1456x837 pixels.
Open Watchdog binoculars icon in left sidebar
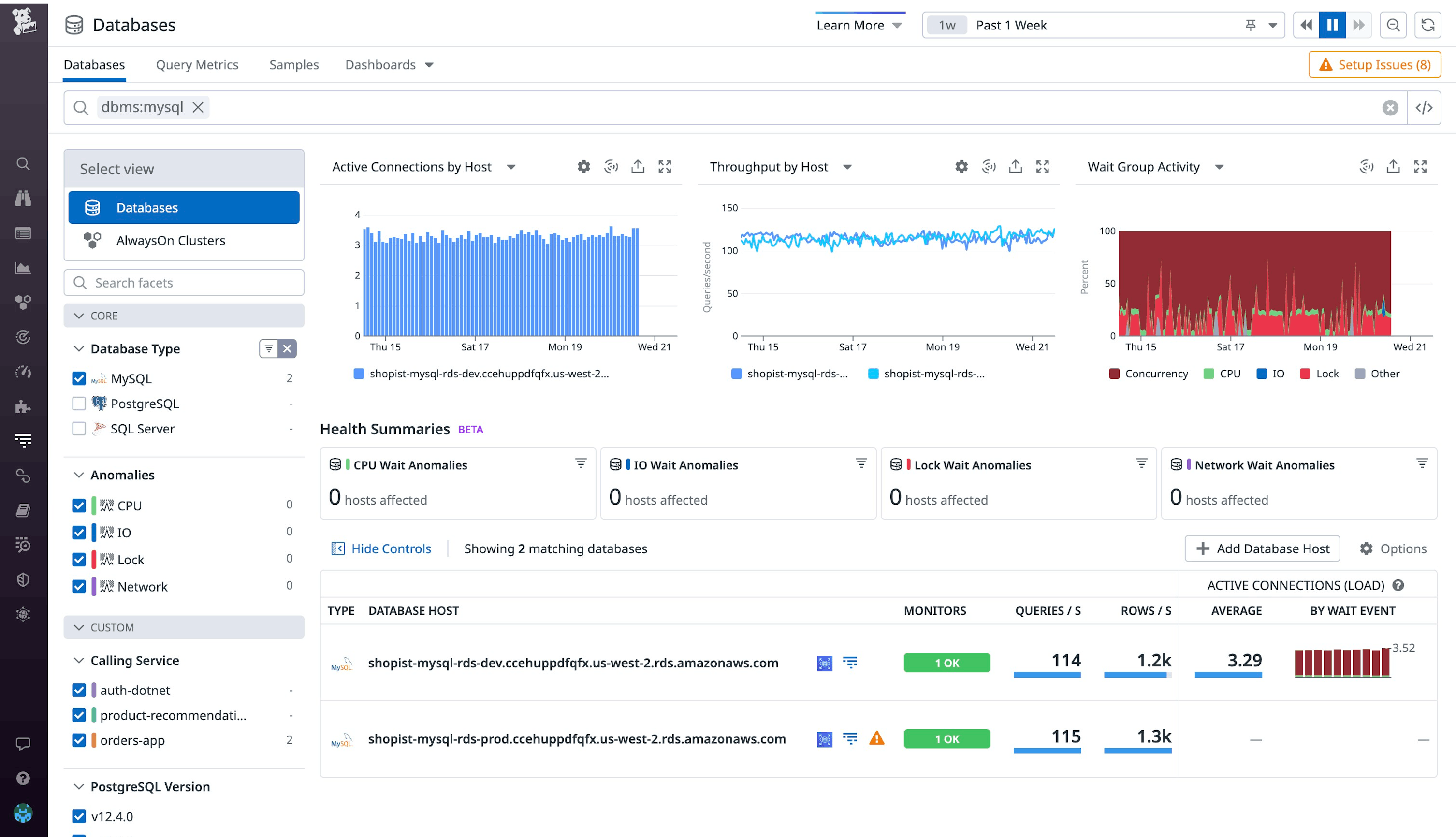click(23, 198)
